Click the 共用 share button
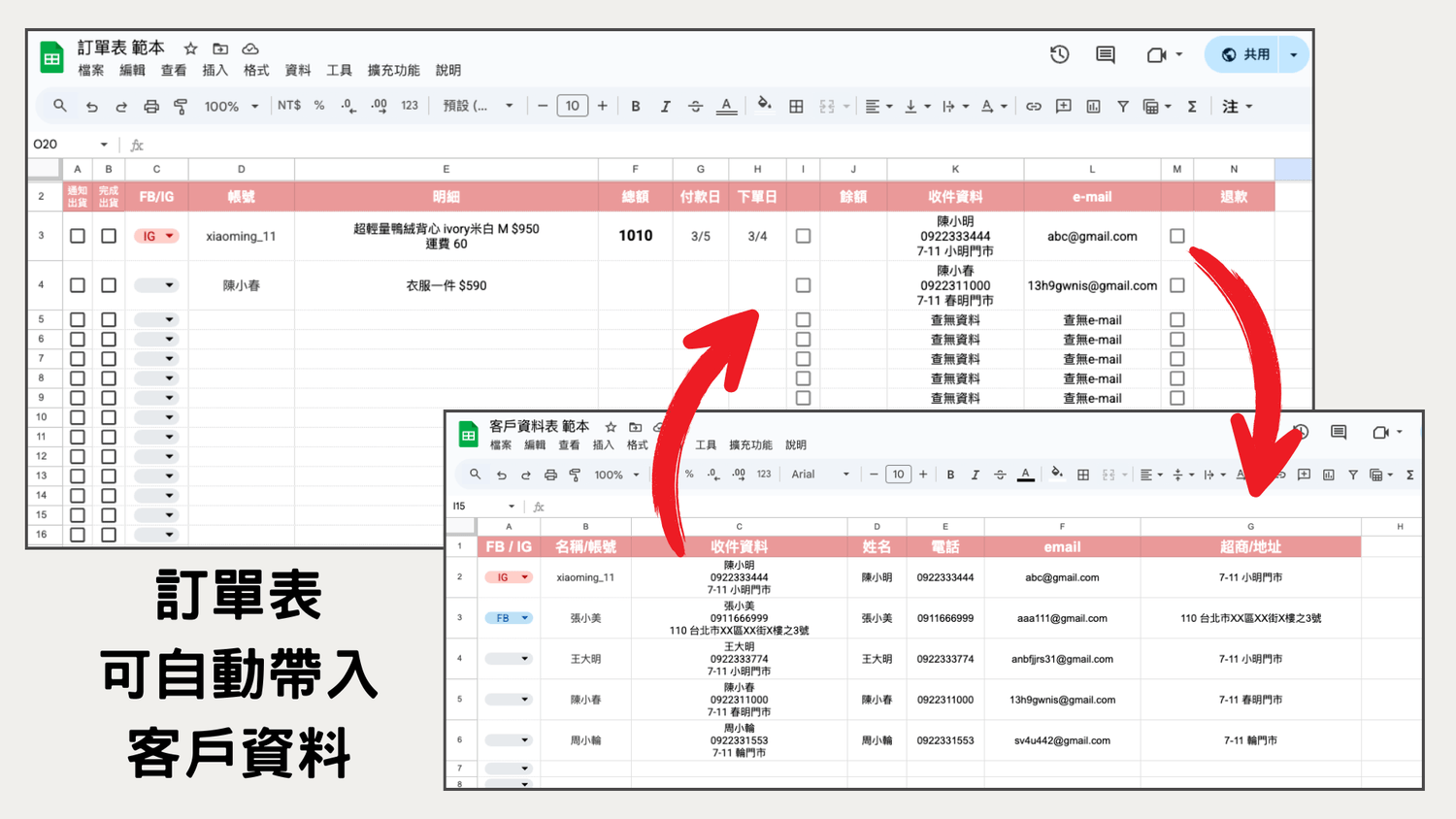The image size is (1456, 819). (x=1245, y=54)
